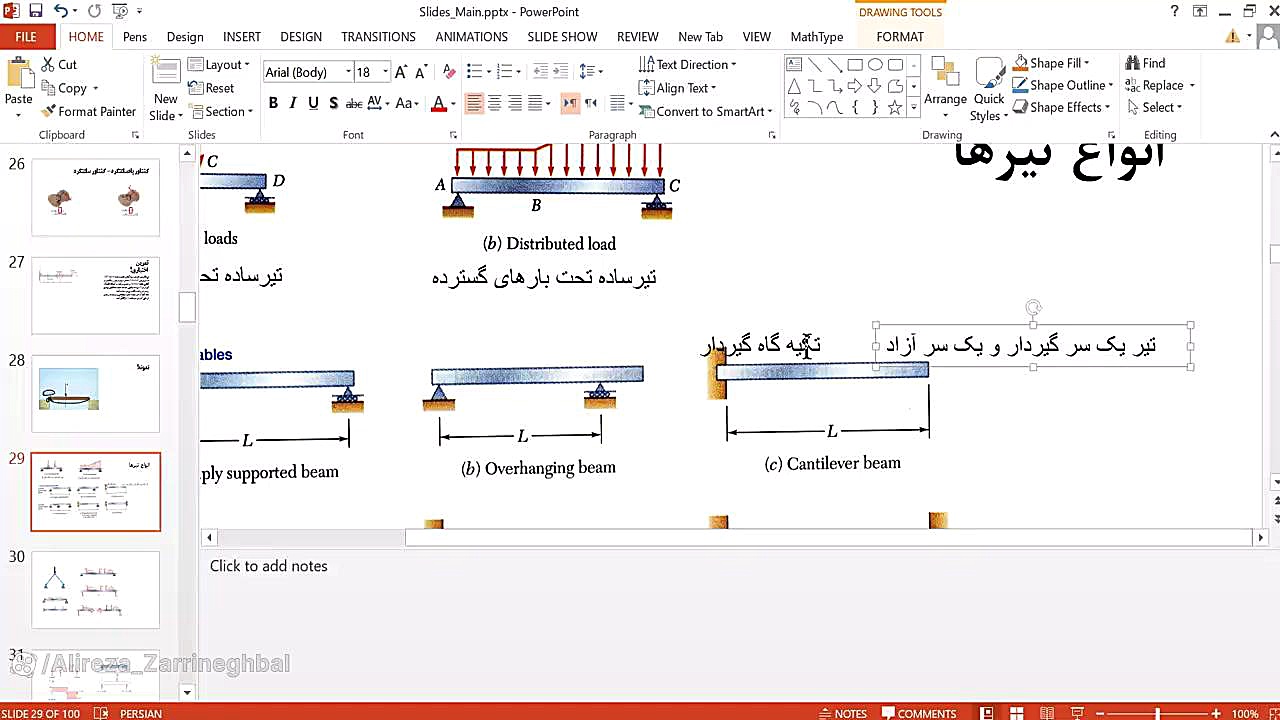Select slide 27 thumbnail

[x=95, y=295]
